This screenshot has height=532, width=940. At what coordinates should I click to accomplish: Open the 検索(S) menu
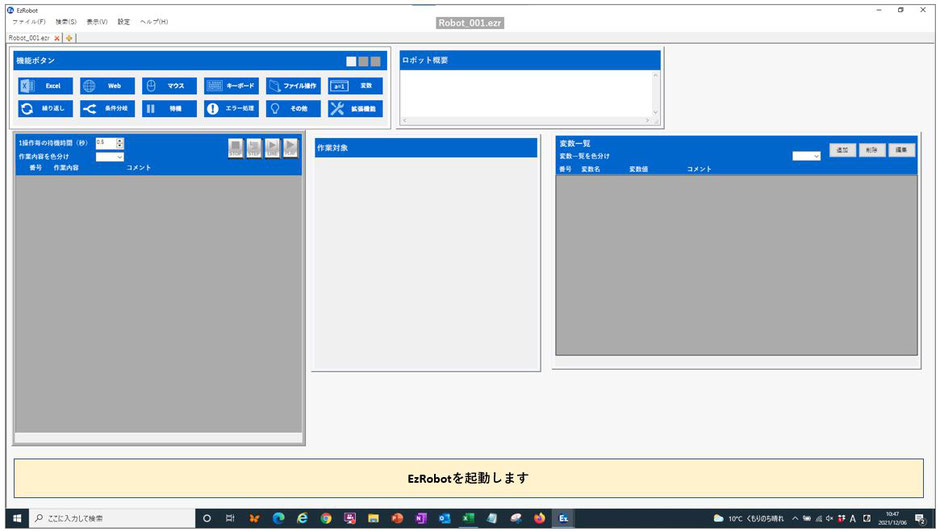click(66, 22)
